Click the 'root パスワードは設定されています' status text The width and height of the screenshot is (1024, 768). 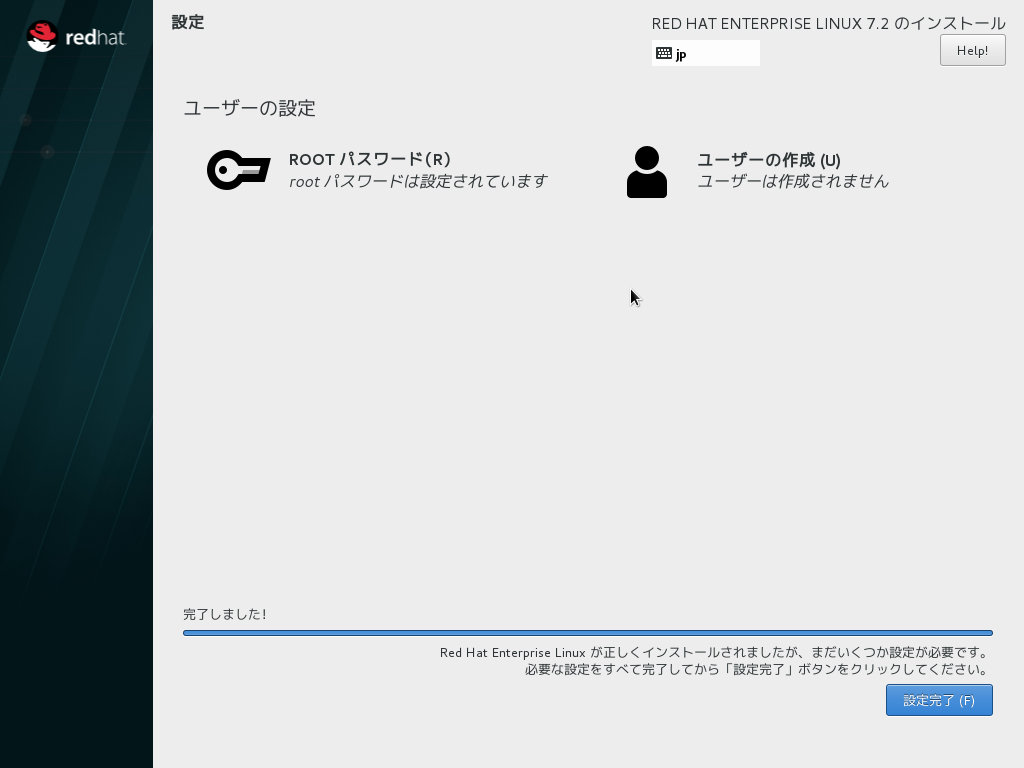point(418,182)
